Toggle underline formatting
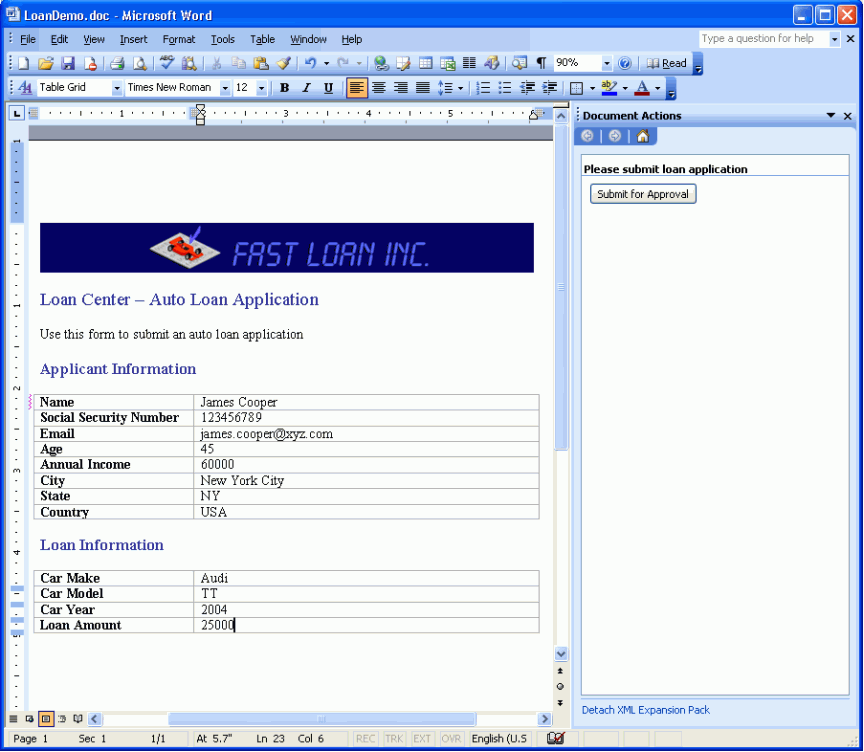864x752 pixels. 328,88
